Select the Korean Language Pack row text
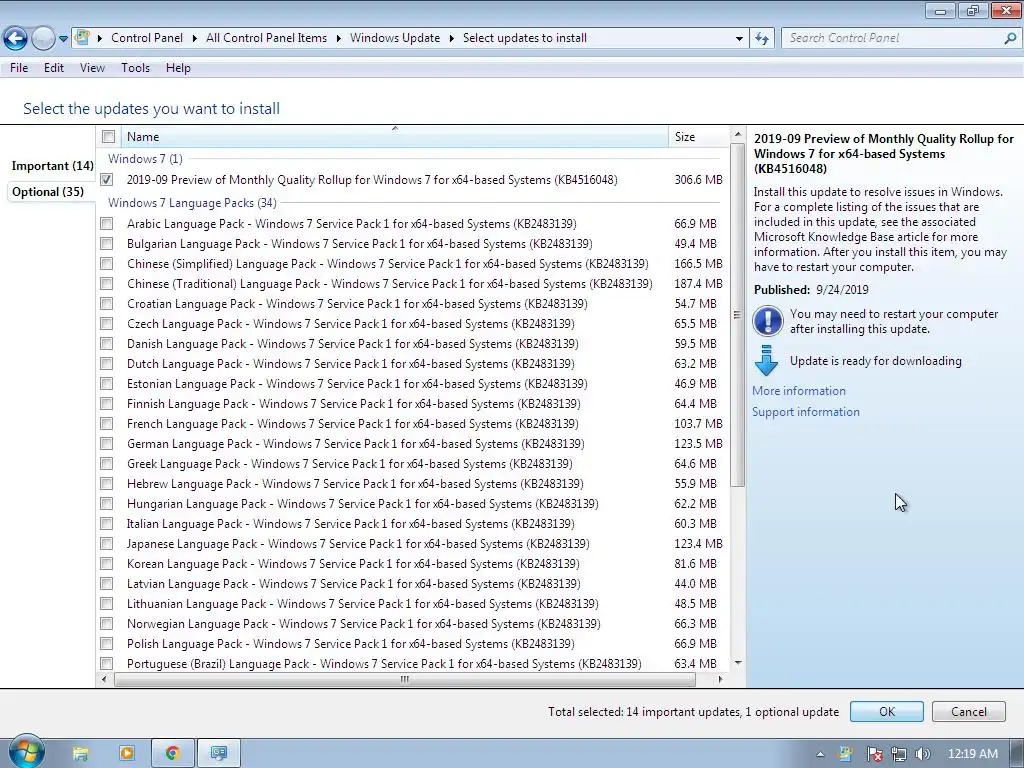1024x768 pixels. click(353, 564)
